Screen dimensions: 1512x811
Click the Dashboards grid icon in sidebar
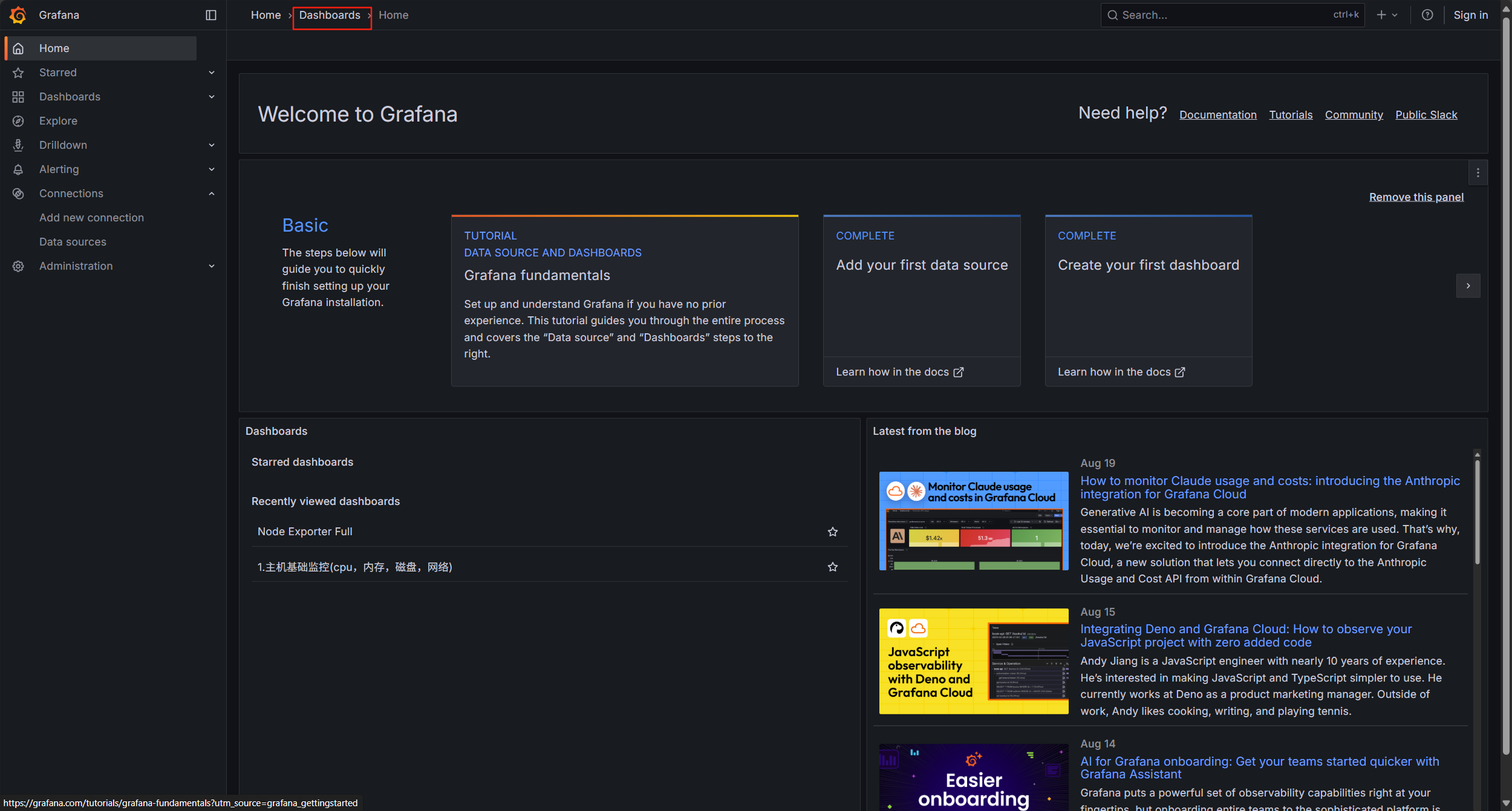[x=18, y=97]
